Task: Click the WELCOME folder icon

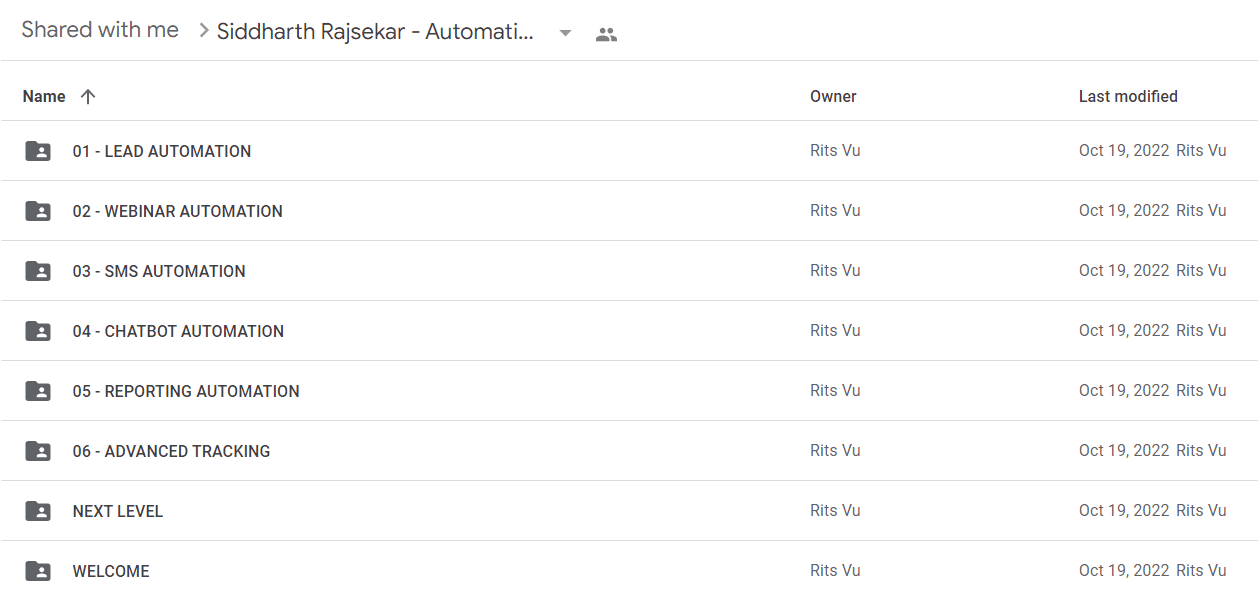Action: 38,571
